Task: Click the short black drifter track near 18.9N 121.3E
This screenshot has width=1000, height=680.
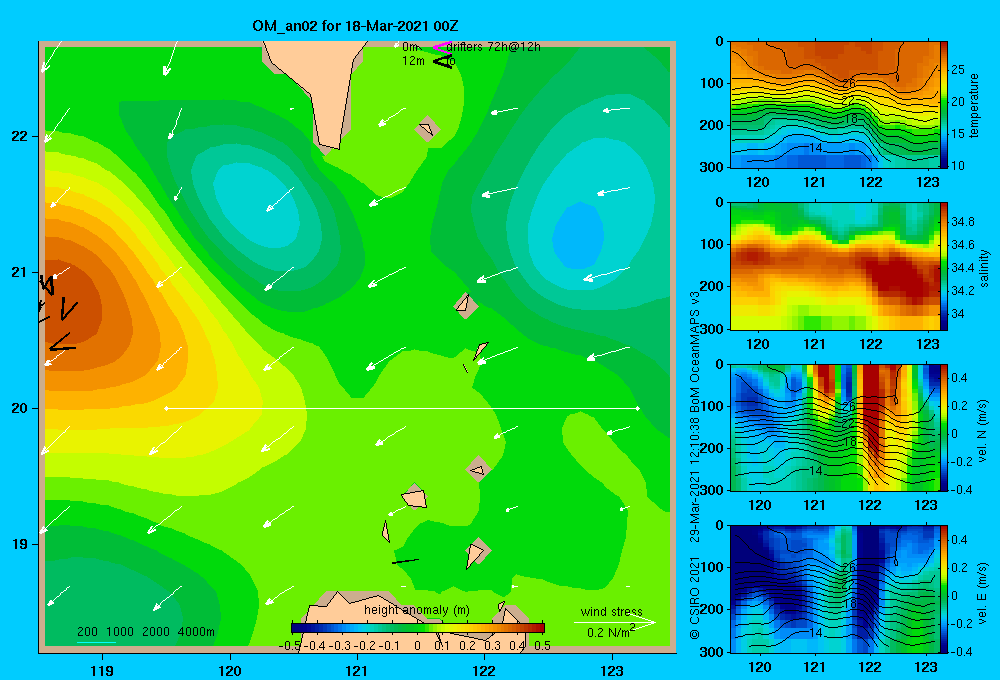Action: (406, 561)
